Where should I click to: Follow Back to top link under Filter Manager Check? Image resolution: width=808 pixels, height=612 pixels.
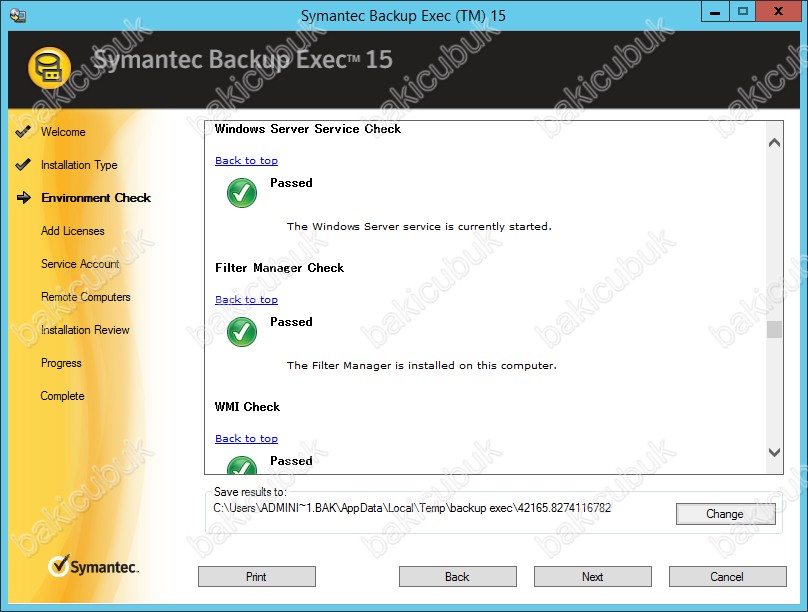click(x=246, y=299)
